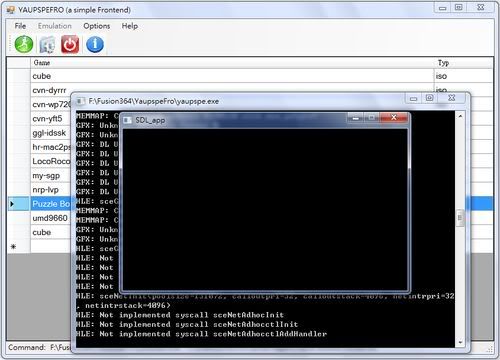This screenshot has height=360, width=500.
Task: Click row selector arrow of Puzzle Bo row
Action: (18, 204)
